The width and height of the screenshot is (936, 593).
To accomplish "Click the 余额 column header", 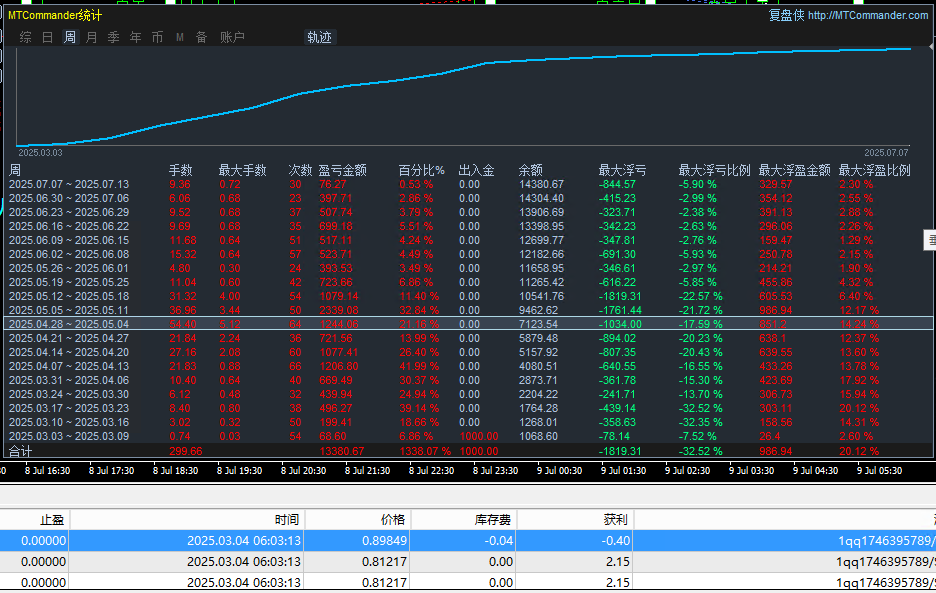I will tap(530, 170).
